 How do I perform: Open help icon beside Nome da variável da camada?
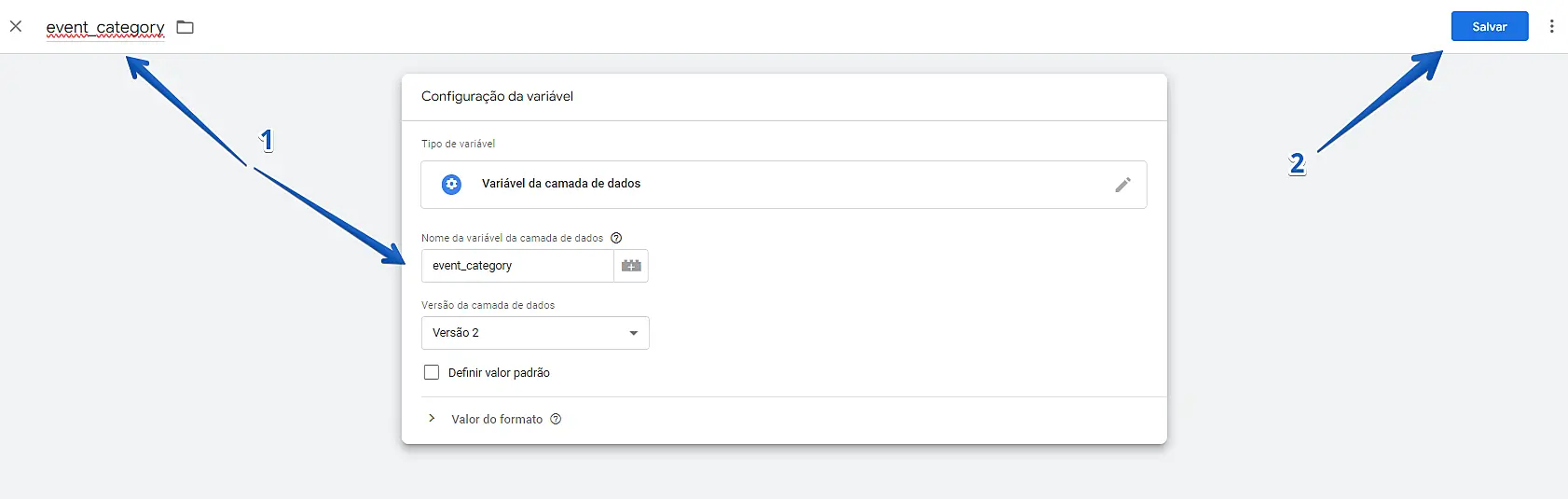[616, 238]
